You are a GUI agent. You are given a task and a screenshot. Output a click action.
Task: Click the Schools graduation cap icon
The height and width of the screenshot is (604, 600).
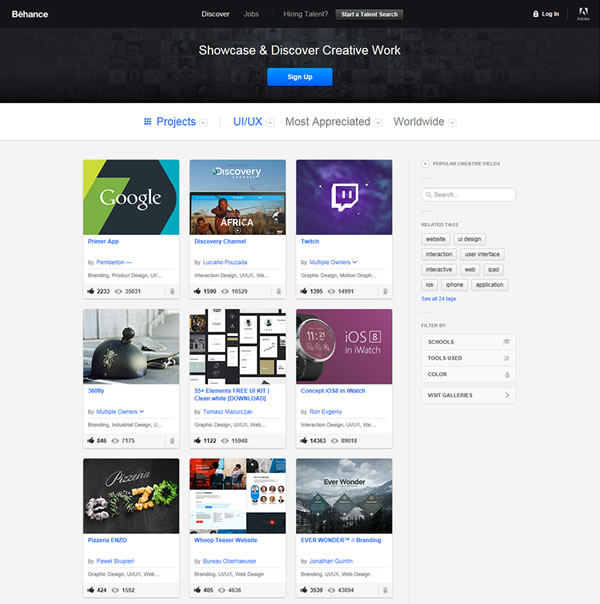click(x=507, y=342)
